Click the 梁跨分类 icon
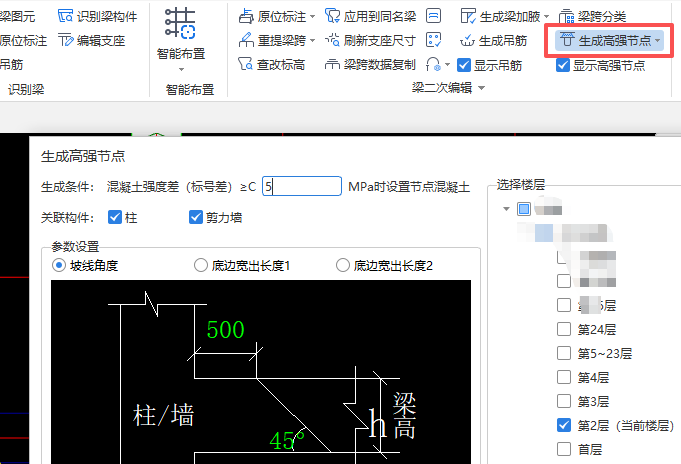681x464 pixels. (566, 16)
